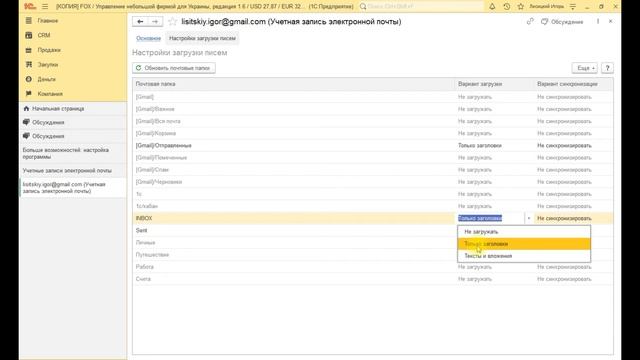Click the Почтовая папка column header
Image resolution: width=640 pixels, height=360 pixels.
(x=294, y=84)
